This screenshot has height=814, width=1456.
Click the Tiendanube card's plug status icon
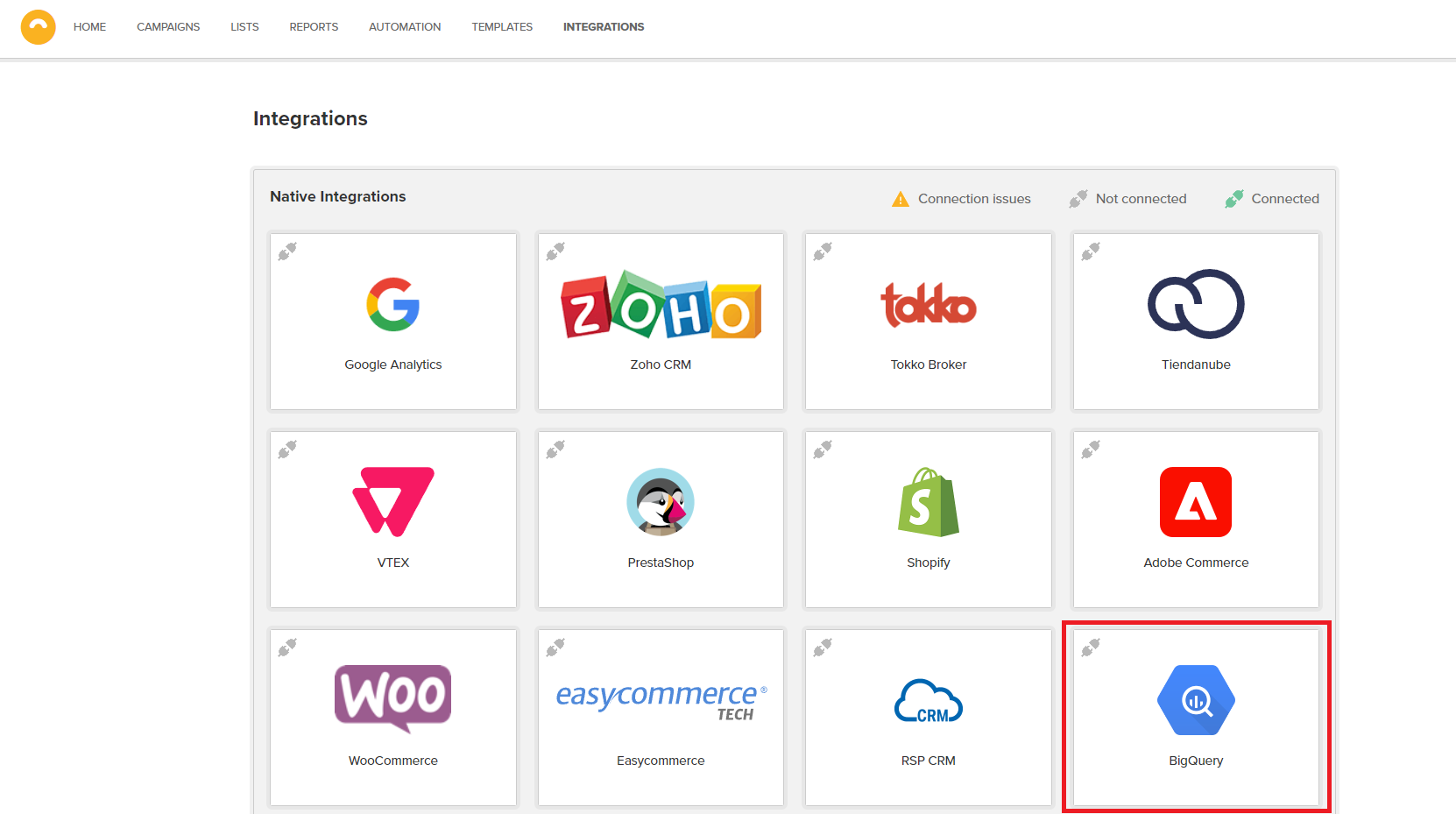click(x=1091, y=251)
